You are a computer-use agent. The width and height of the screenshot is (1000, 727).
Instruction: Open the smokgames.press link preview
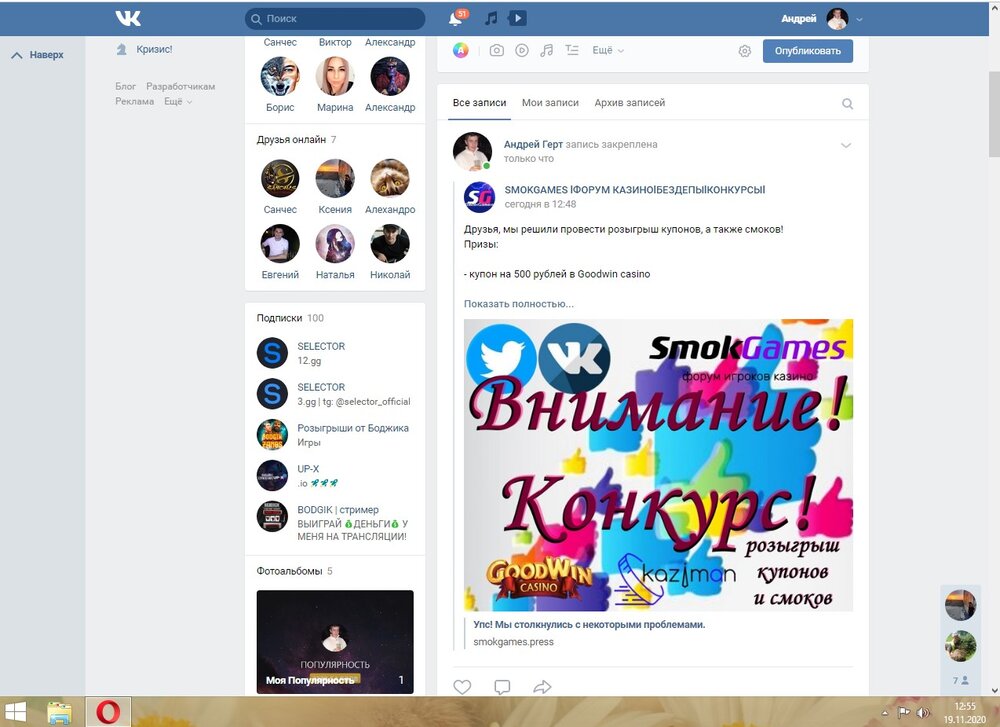589,633
